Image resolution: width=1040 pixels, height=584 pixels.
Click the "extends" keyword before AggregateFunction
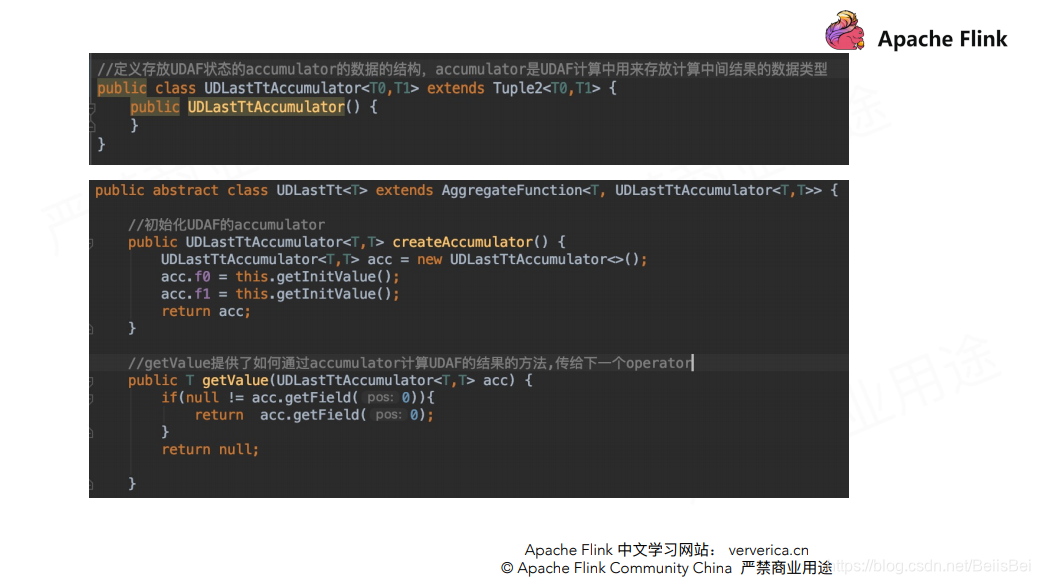404,190
